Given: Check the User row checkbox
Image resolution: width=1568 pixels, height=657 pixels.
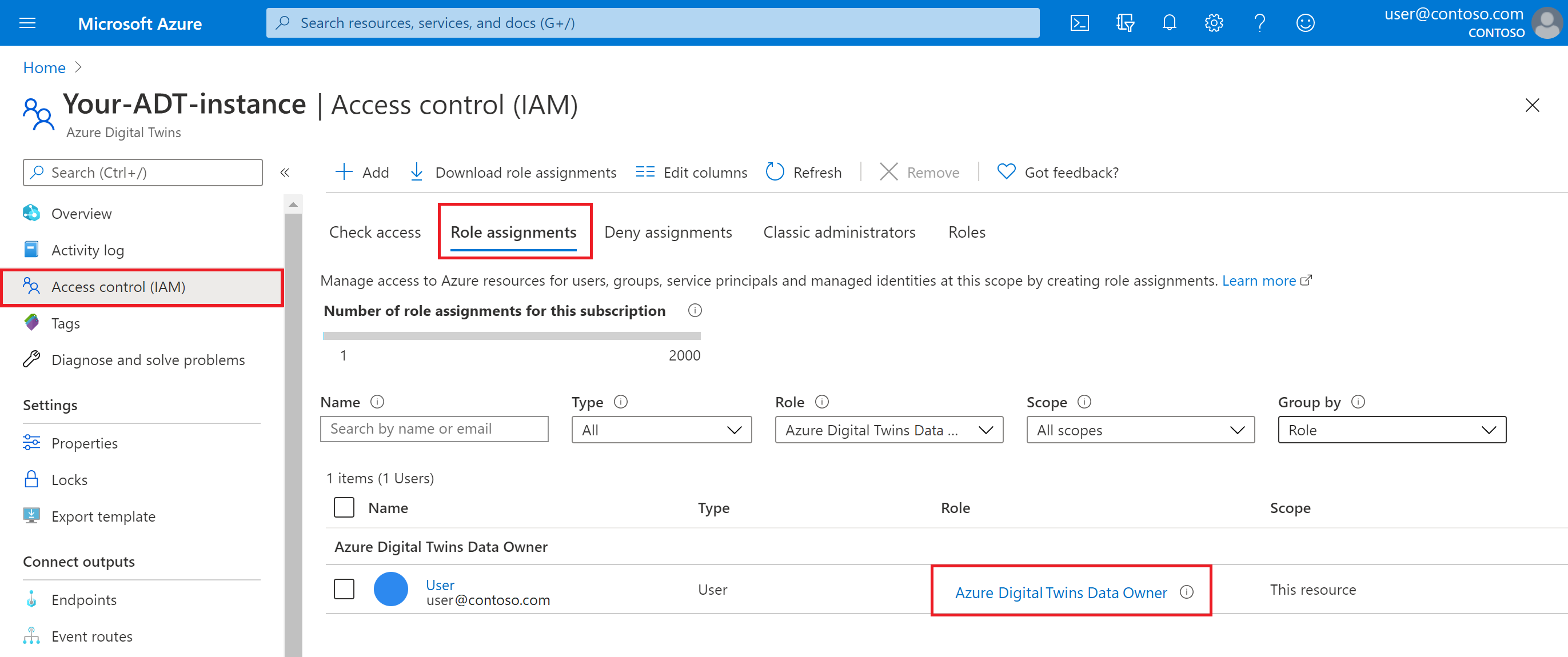Looking at the screenshot, I should tap(343, 590).
